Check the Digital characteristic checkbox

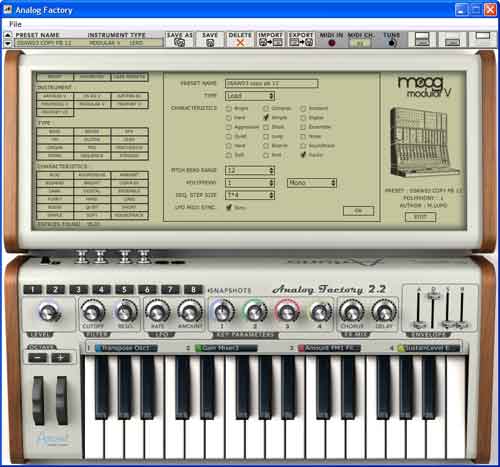pos(303,118)
